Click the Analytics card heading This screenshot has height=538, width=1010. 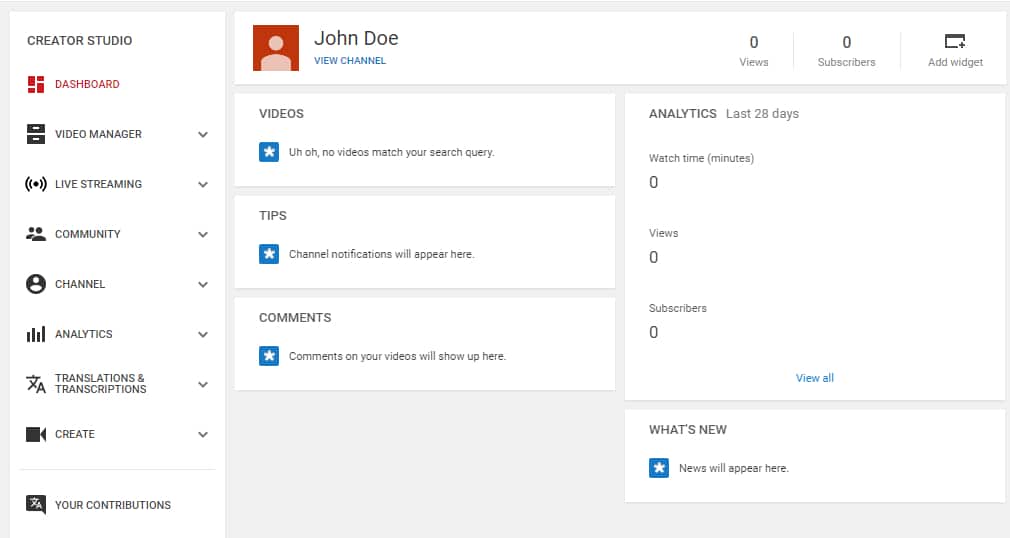pos(682,114)
